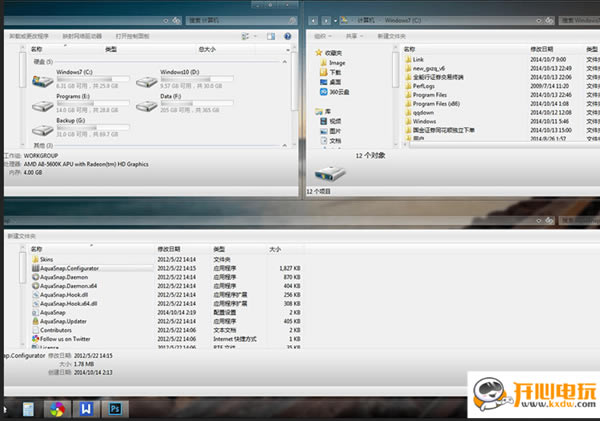Click 映射网络驱动器 in Computer toolbar
Screen dimensions: 600x421
click(82, 36)
